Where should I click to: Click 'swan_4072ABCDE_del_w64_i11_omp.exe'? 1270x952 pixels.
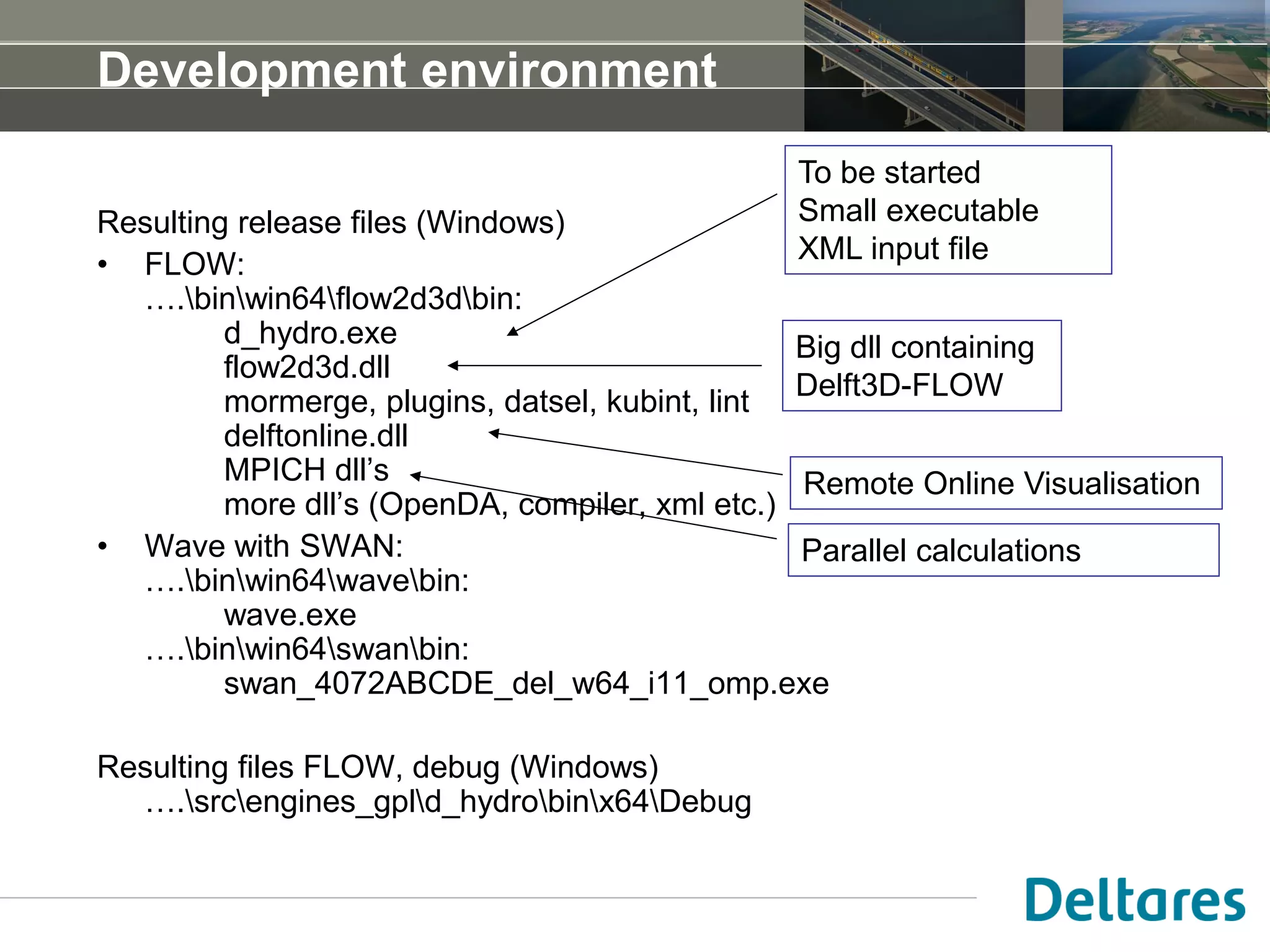(526, 684)
